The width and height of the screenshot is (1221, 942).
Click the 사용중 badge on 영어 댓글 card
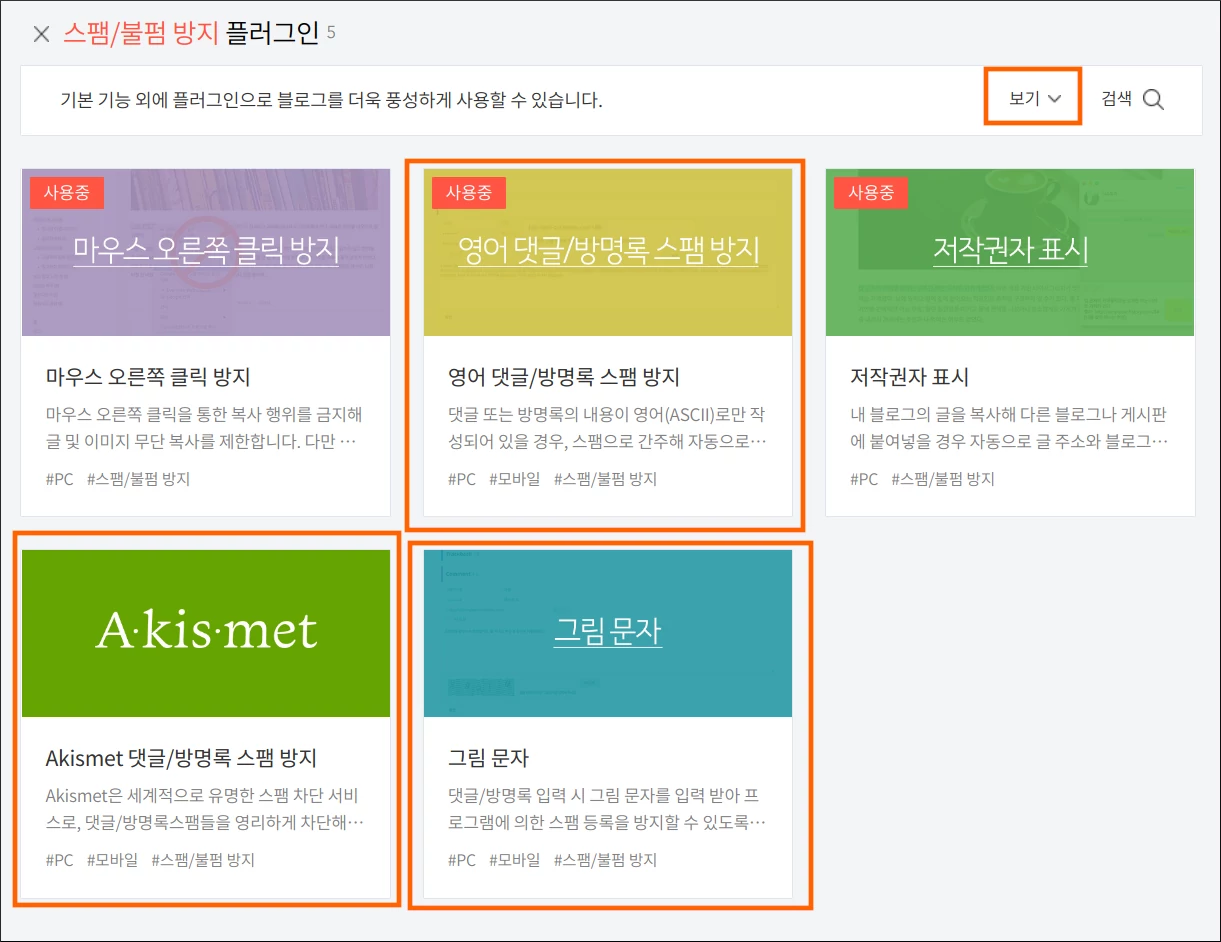(x=468, y=193)
